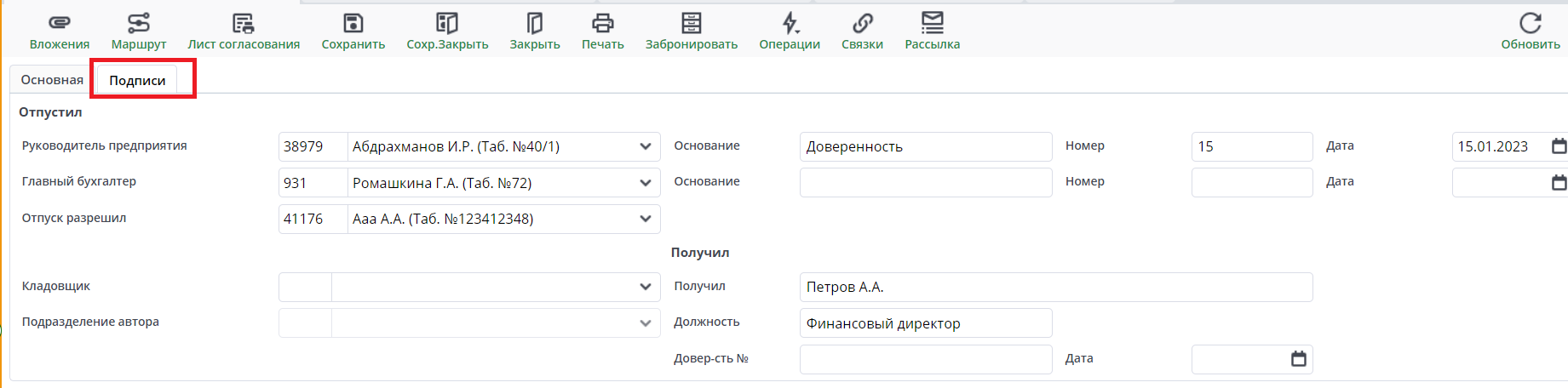The width and height of the screenshot is (1568, 388).
Task: Expand the Главный бухгалтер dropdown
Action: [x=645, y=183]
